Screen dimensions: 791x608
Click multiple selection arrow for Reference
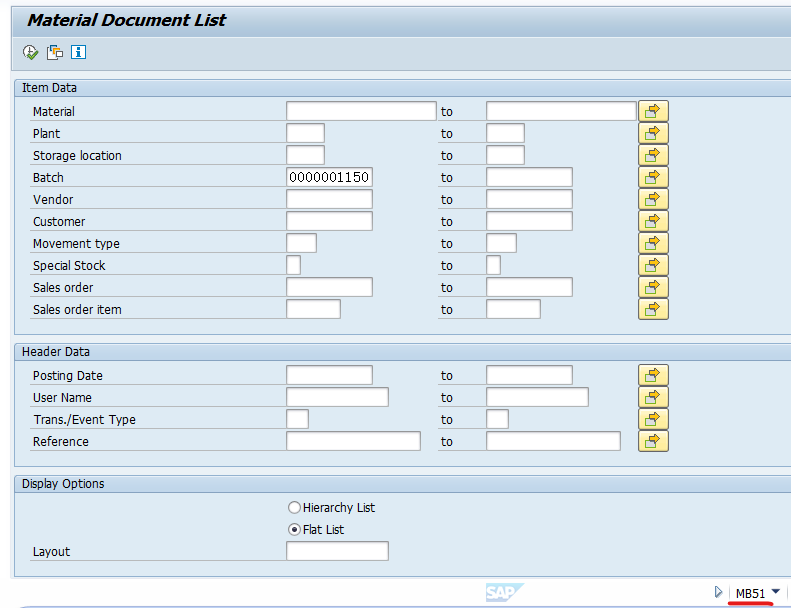pyautogui.click(x=653, y=441)
